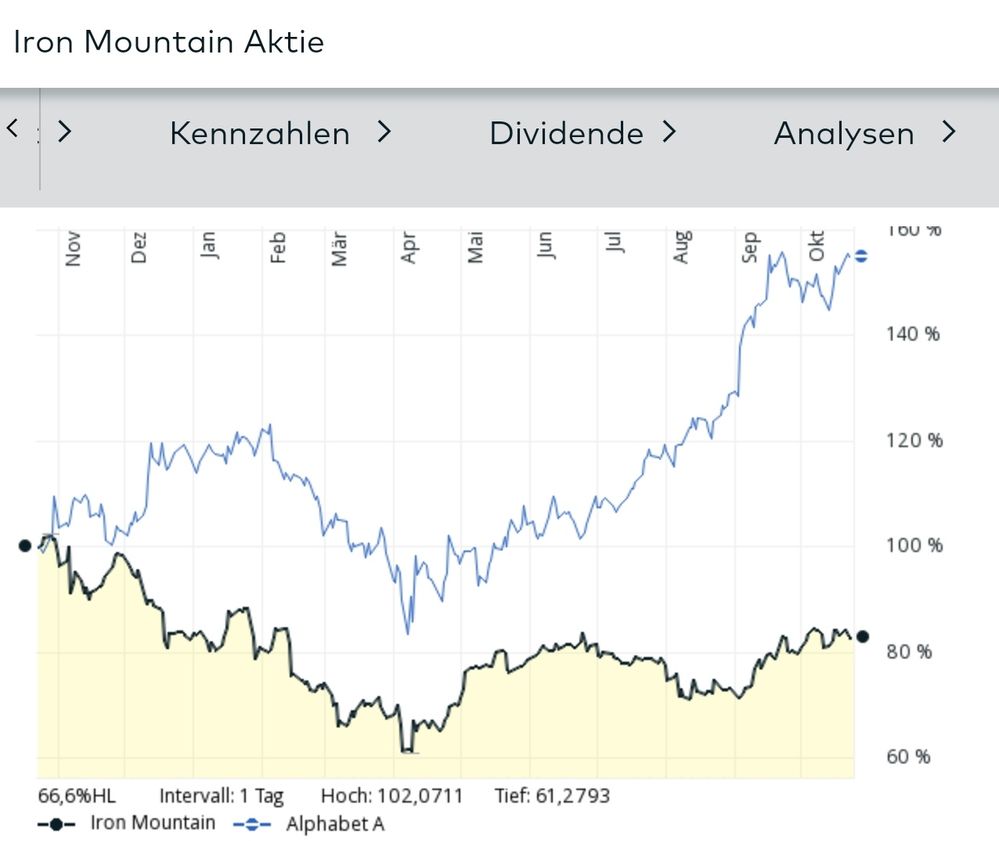The width and height of the screenshot is (999, 841).
Task: Click the Nov axis label
Action: click(73, 248)
